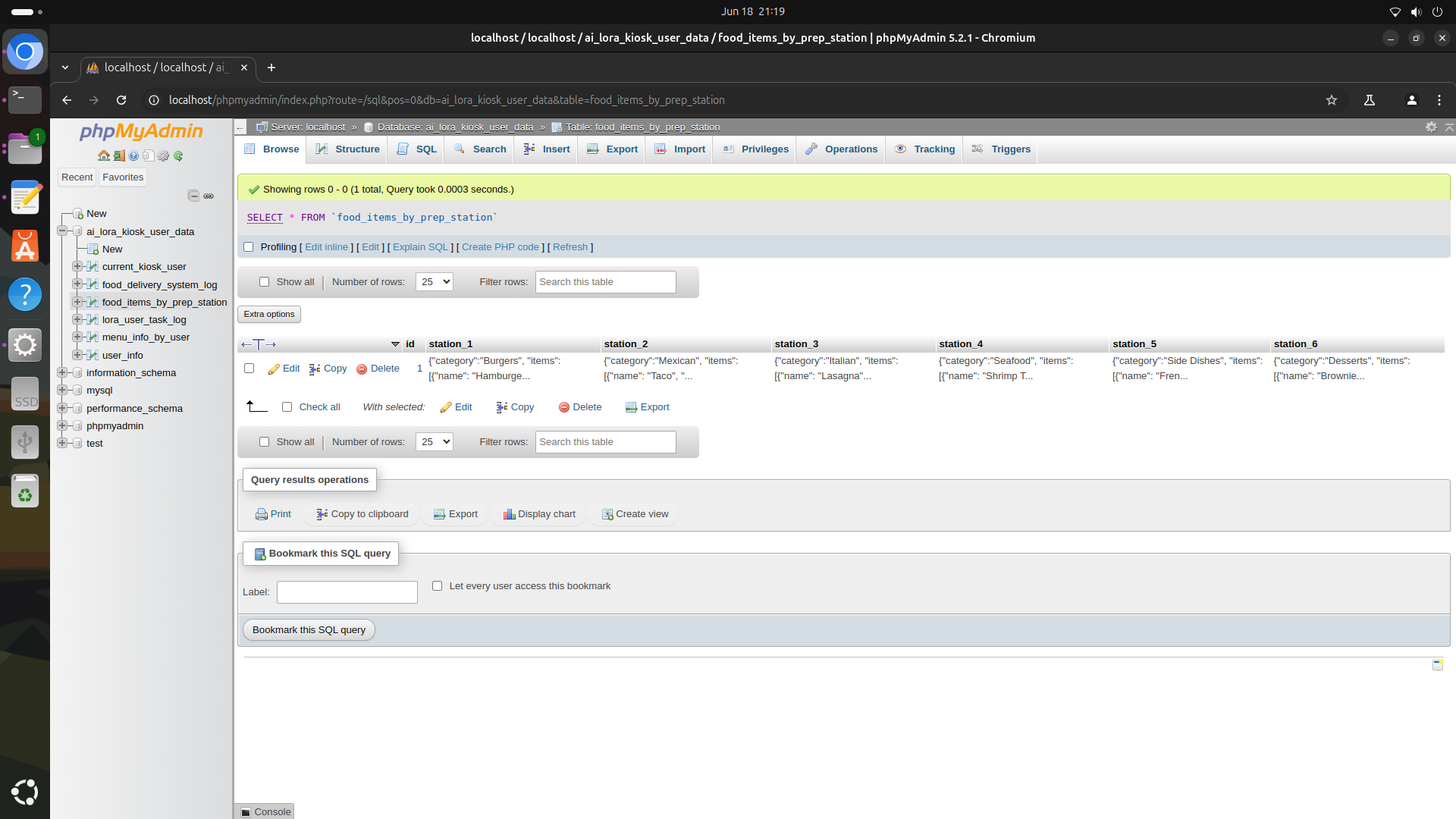Switch to the Structure tab
The image size is (1456, 819).
coord(348,149)
